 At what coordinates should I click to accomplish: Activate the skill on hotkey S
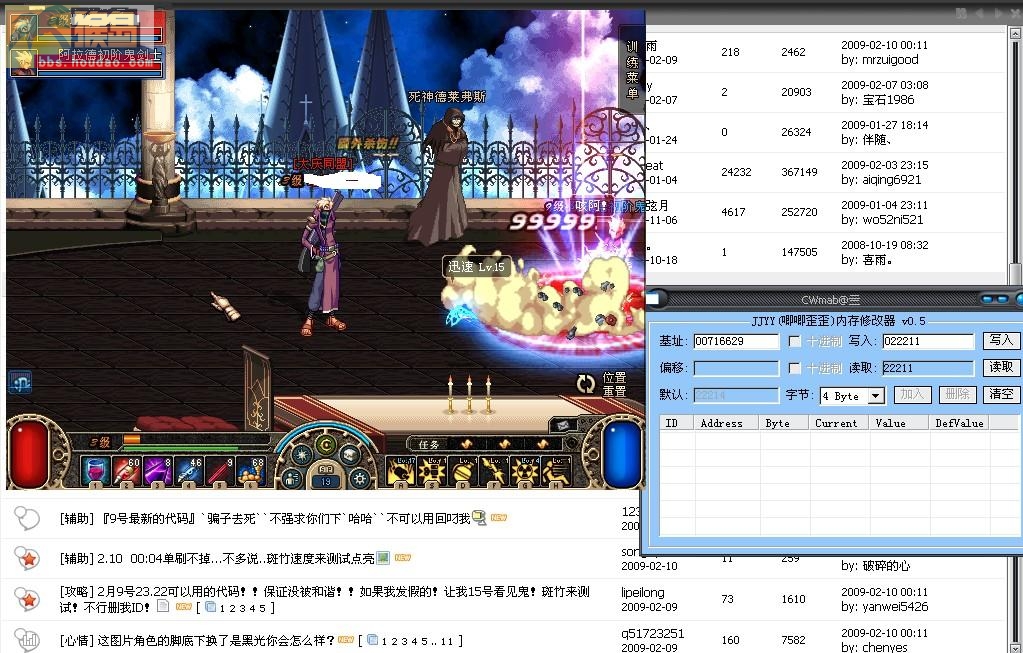click(433, 471)
